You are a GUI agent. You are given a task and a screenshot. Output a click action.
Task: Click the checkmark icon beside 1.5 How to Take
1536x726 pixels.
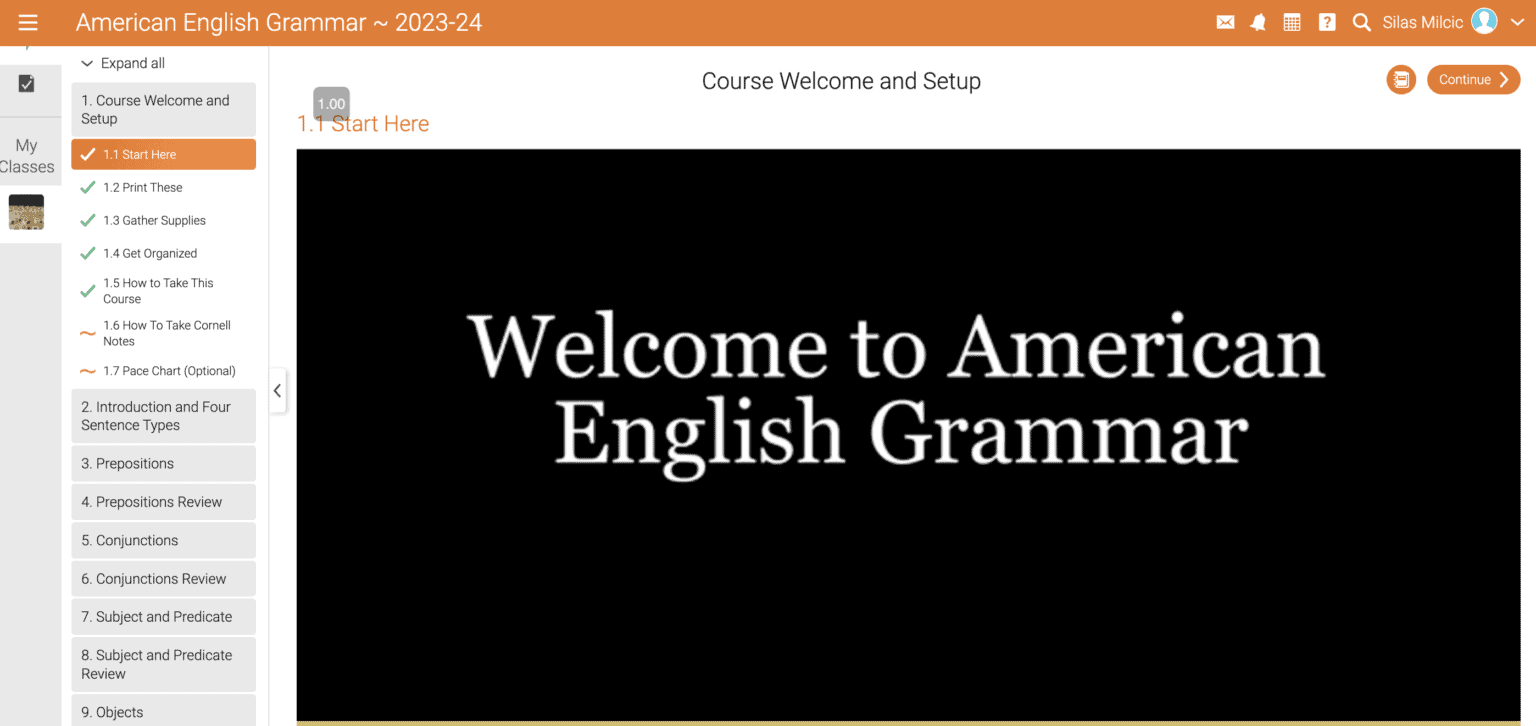pos(88,291)
